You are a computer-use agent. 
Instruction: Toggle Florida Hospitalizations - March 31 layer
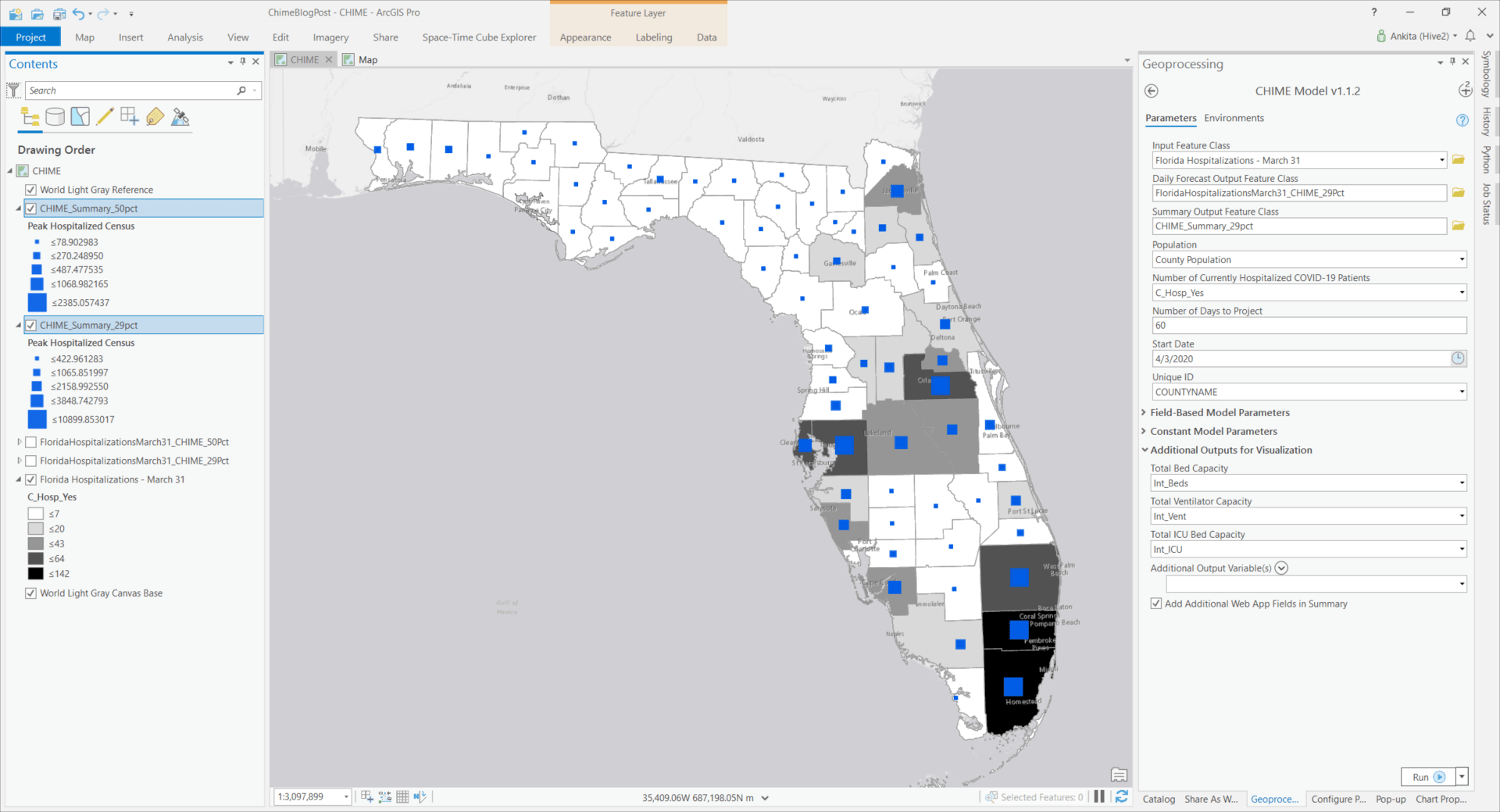coord(31,479)
